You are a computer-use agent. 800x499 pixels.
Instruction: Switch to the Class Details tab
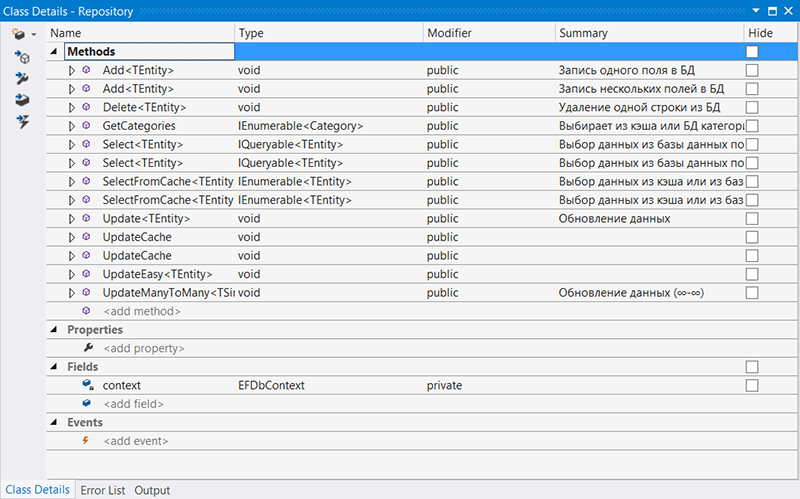38,489
